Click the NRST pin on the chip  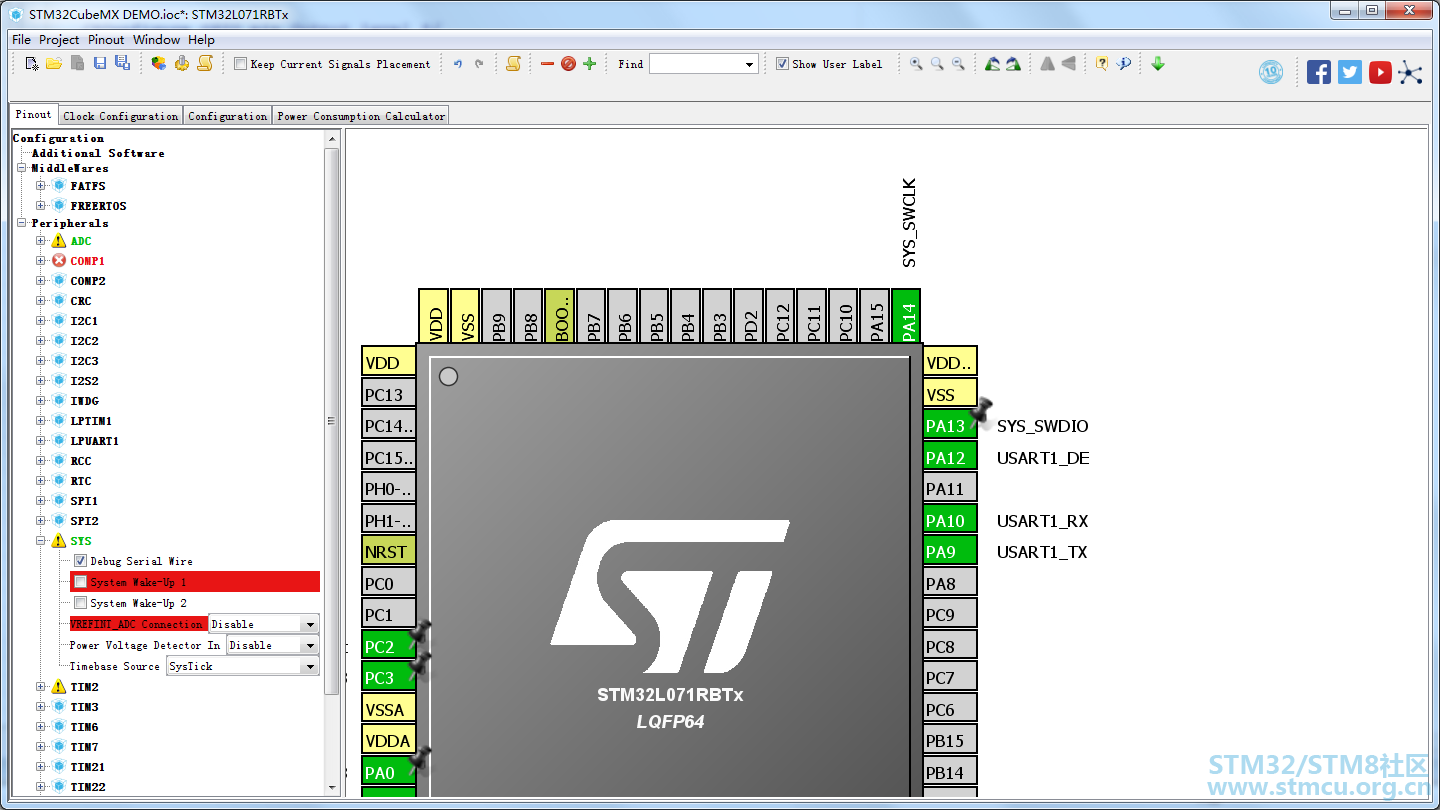coord(389,551)
